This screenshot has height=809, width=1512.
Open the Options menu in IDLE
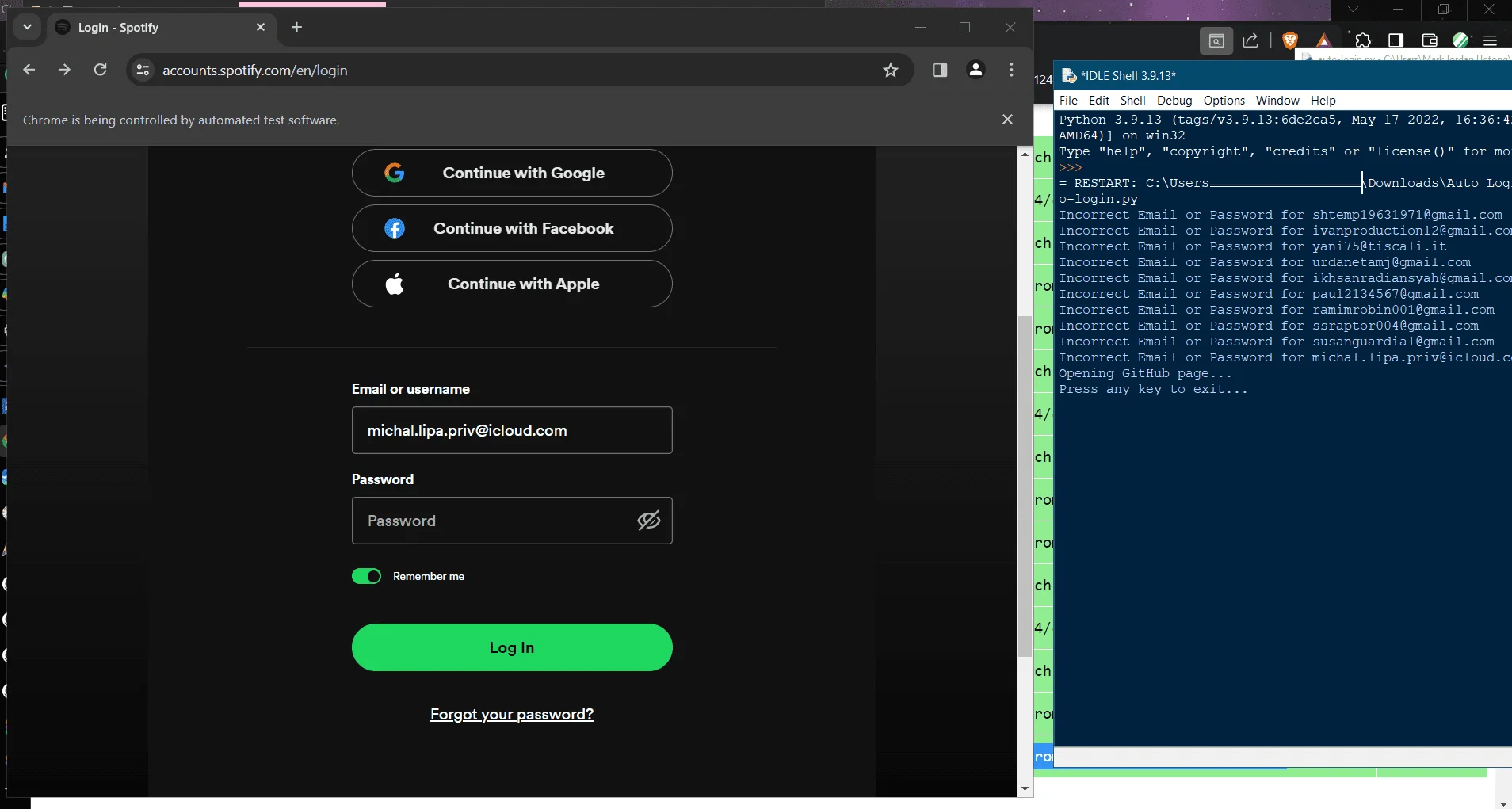point(1224,101)
